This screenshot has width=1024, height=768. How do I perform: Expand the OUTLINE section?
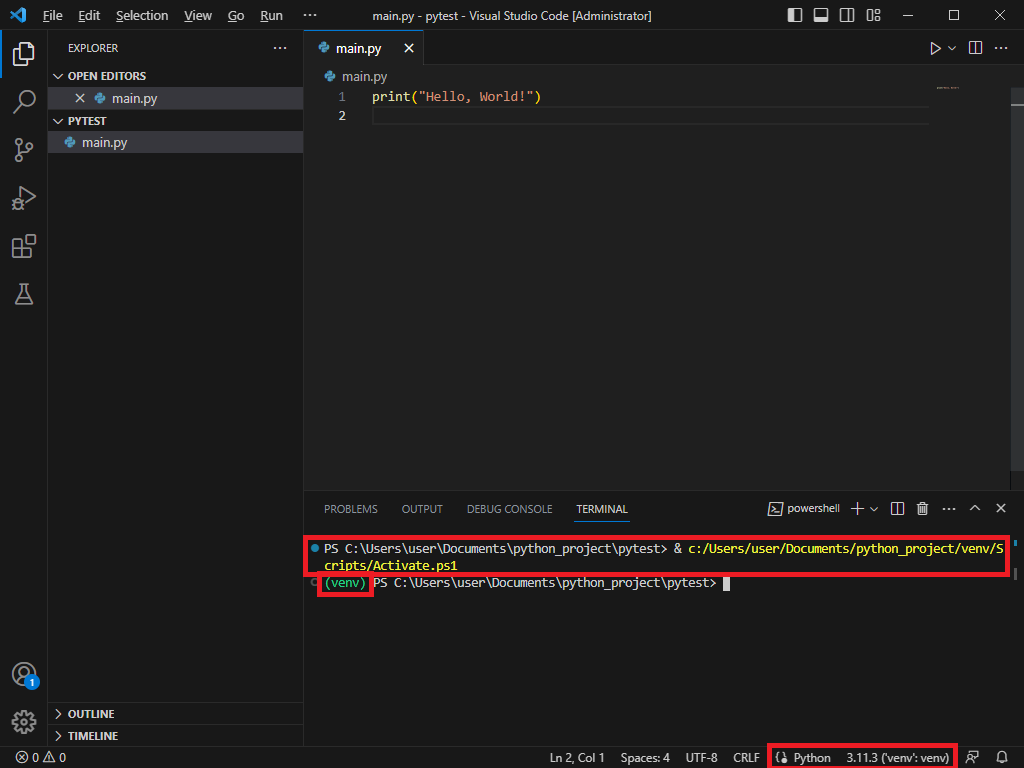click(91, 714)
